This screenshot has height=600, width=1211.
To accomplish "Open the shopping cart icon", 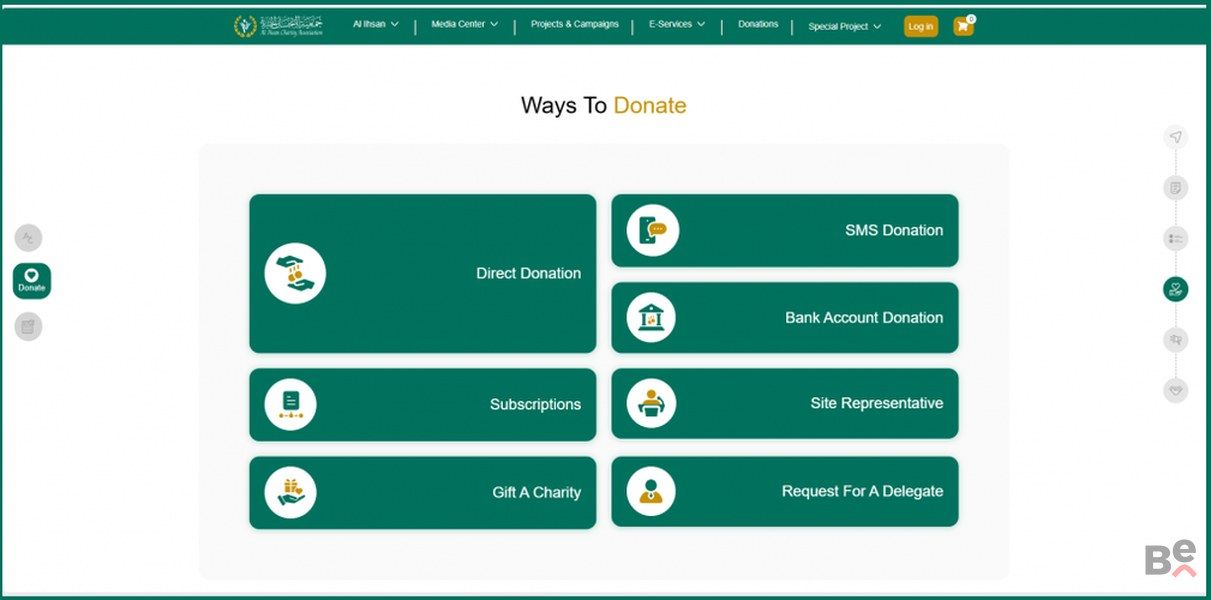I will click(x=962, y=27).
